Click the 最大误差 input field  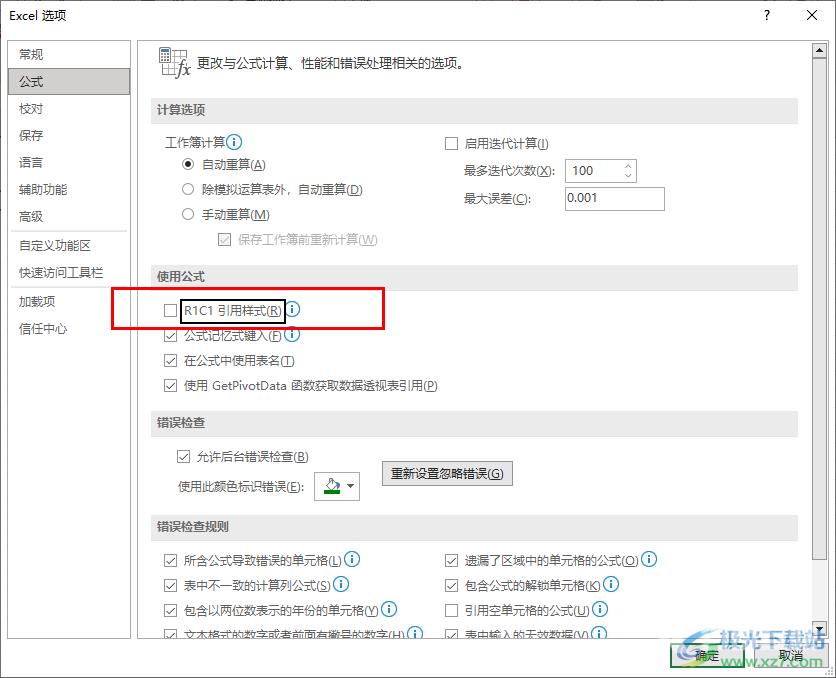tap(615, 199)
